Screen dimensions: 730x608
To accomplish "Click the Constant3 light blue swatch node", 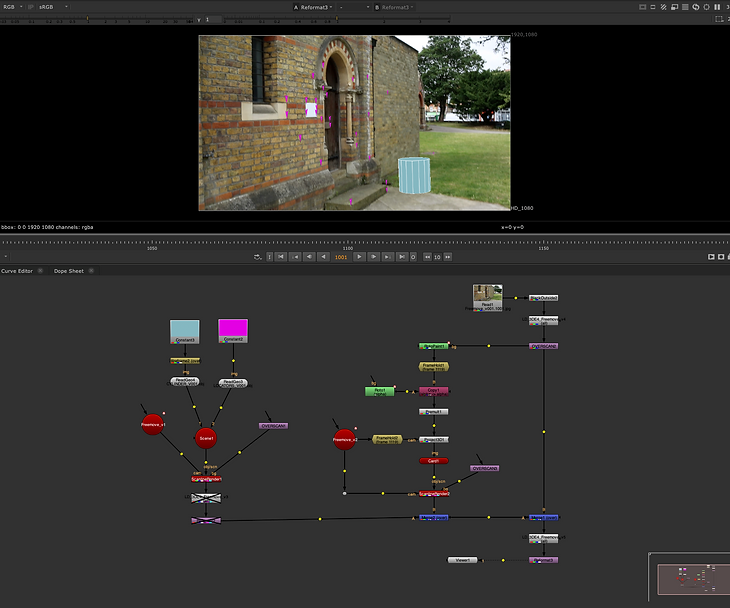I will [185, 331].
